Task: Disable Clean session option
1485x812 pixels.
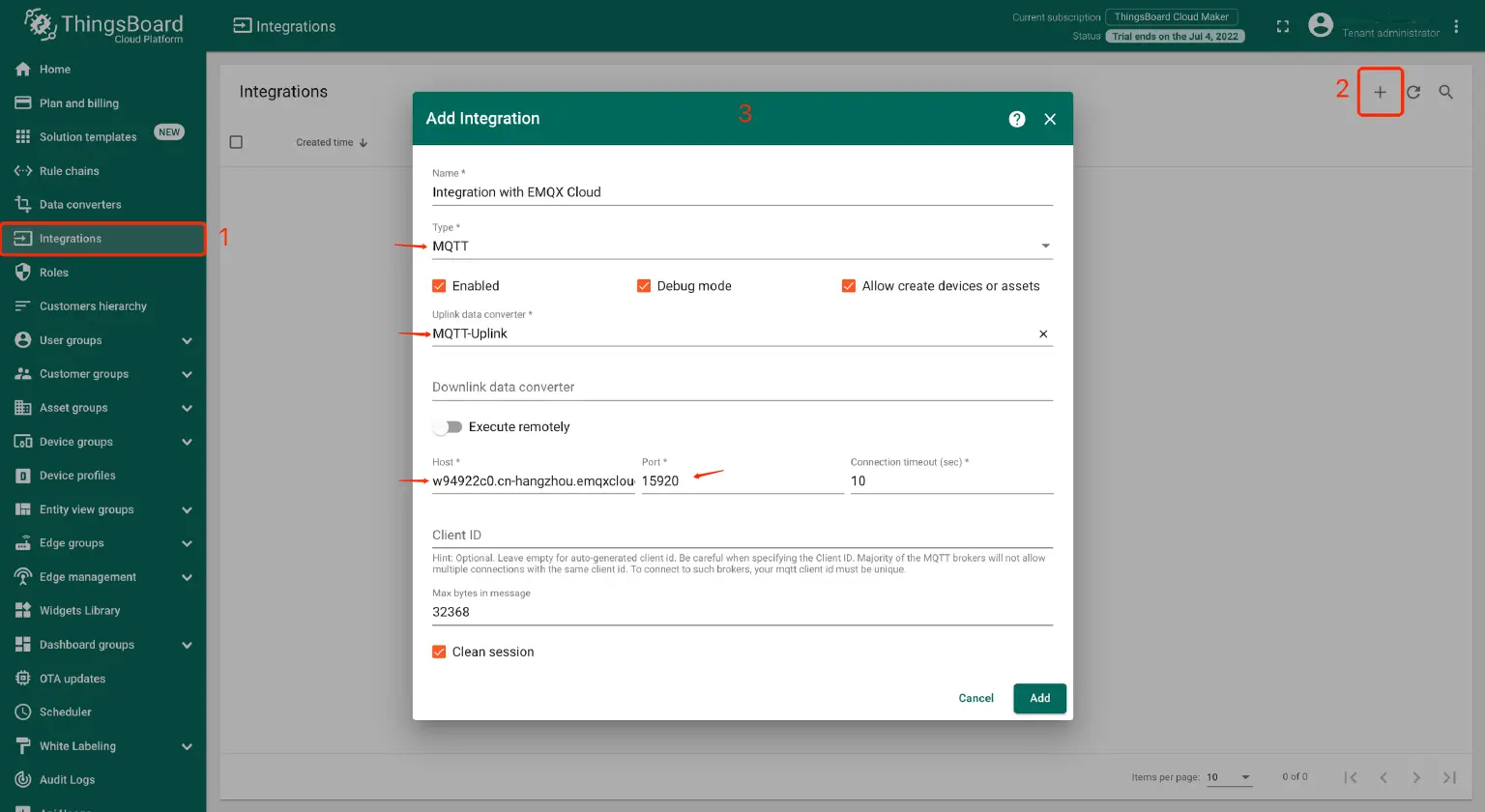Action: coord(439,652)
